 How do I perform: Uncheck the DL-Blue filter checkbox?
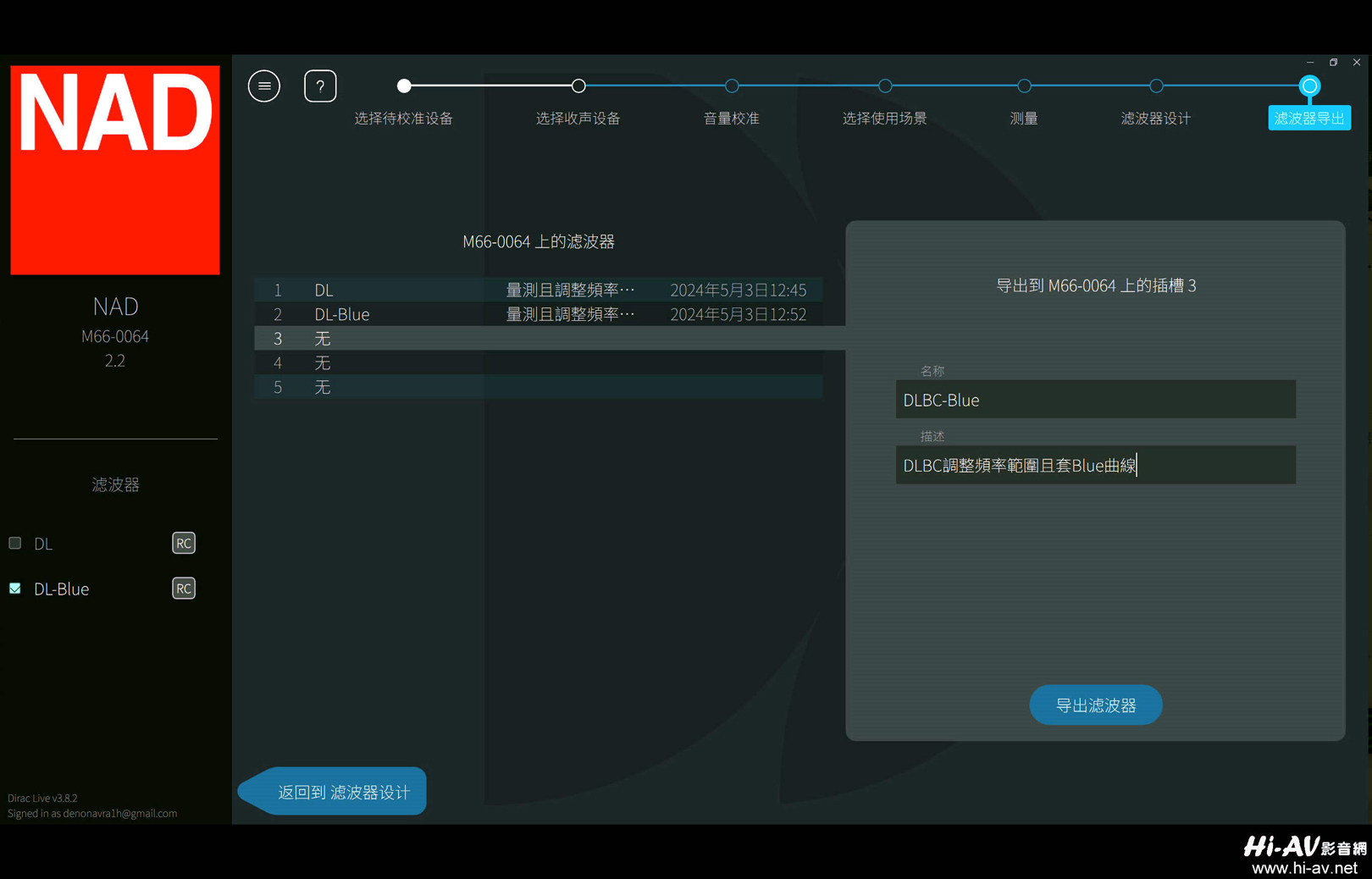[15, 589]
